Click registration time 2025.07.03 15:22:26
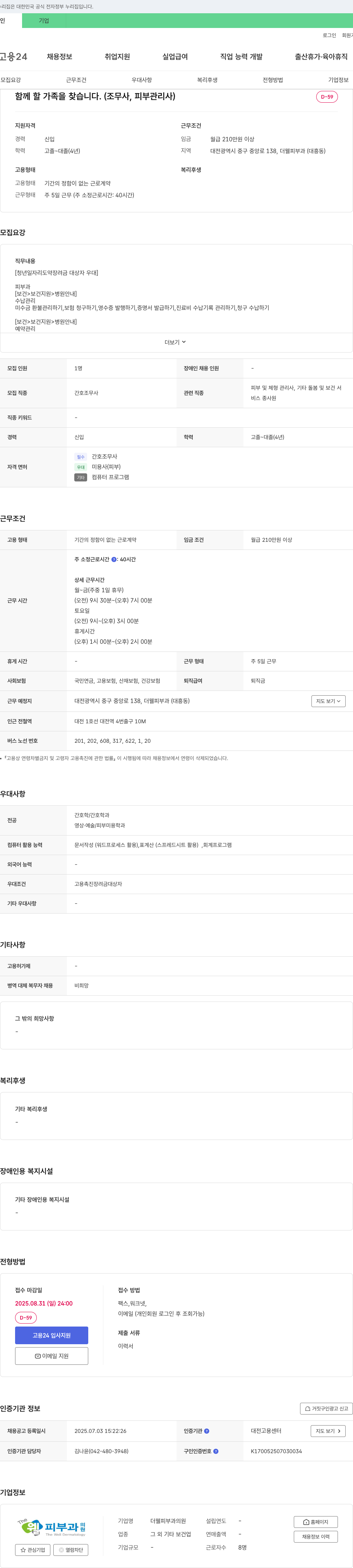Image resolution: width=353 pixels, height=1568 pixels. (x=100, y=1431)
